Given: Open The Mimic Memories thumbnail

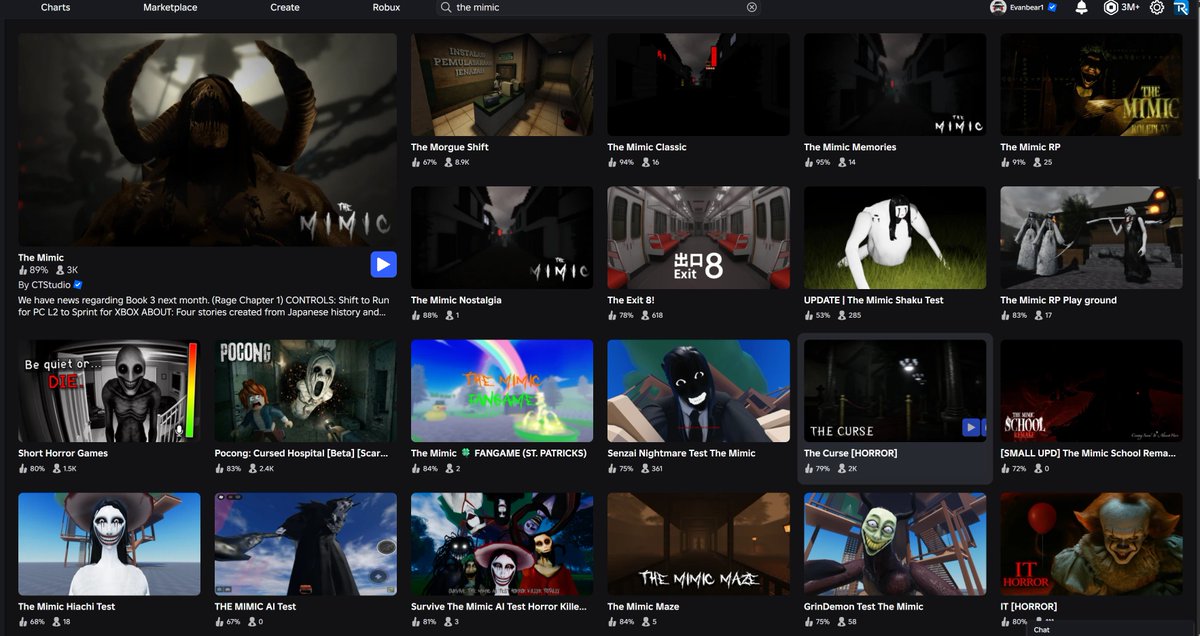Looking at the screenshot, I should pyautogui.click(x=895, y=85).
